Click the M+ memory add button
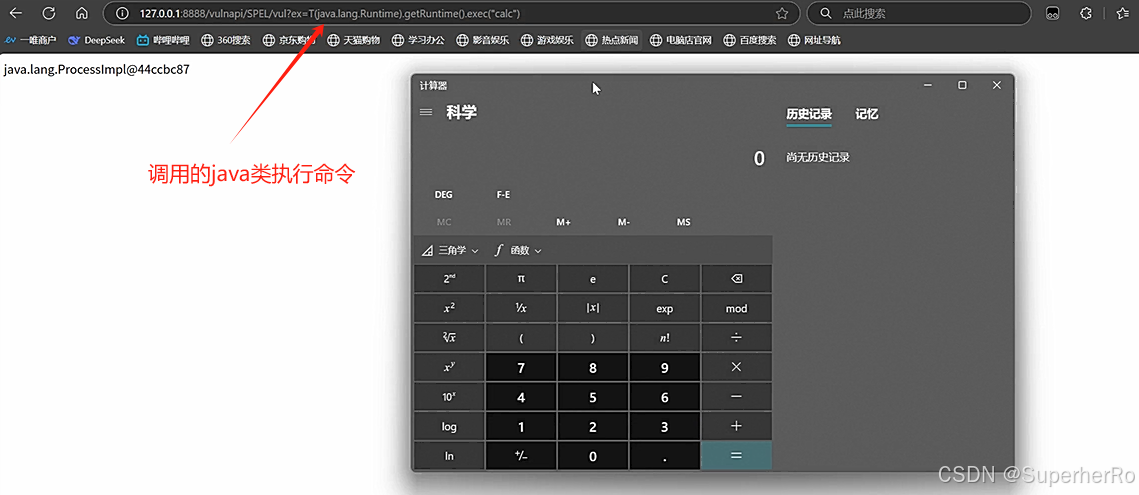Image resolution: width=1139 pixels, height=495 pixels. tap(564, 222)
